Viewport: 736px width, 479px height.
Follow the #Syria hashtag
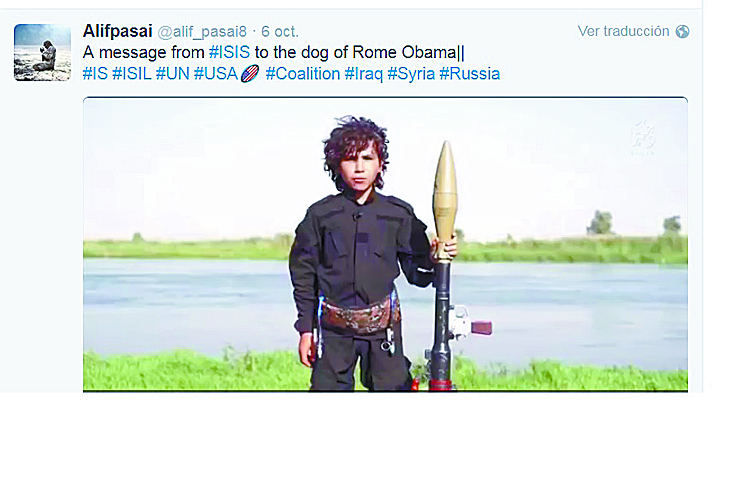coord(411,74)
